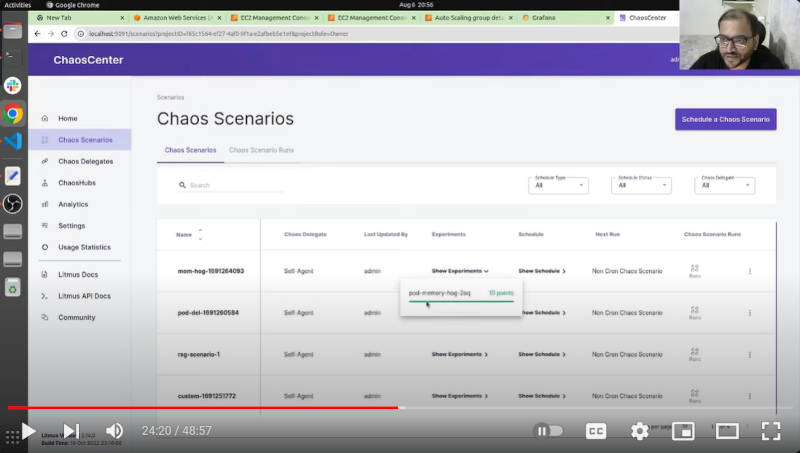800x453 pixels.
Task: Open OBS Studio from Ubuntu dock
Action: tap(13, 204)
